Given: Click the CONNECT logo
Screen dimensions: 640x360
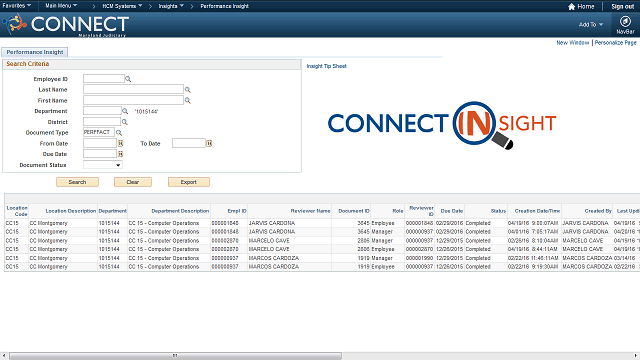Looking at the screenshot, I should [x=67, y=24].
